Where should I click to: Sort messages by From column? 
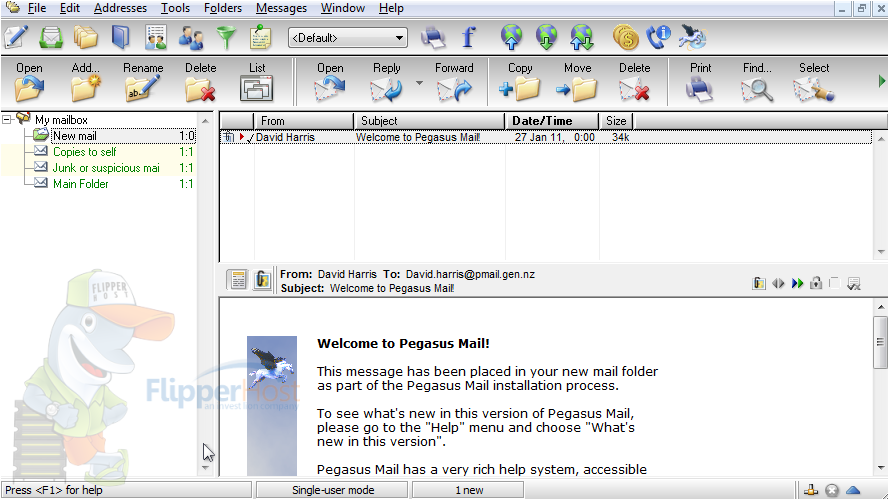point(303,121)
